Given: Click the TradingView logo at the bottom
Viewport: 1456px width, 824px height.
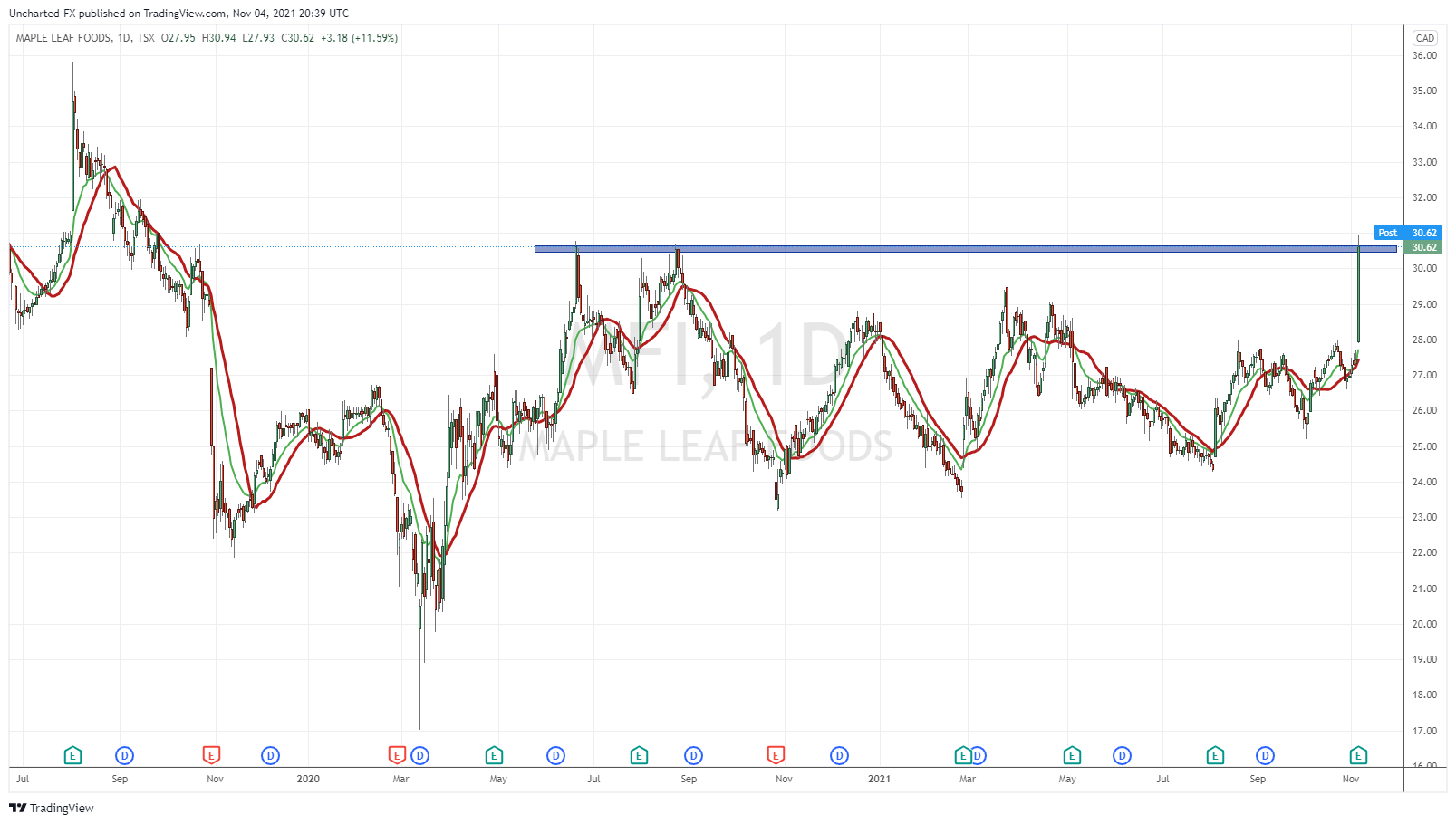Looking at the screenshot, I should (52, 808).
